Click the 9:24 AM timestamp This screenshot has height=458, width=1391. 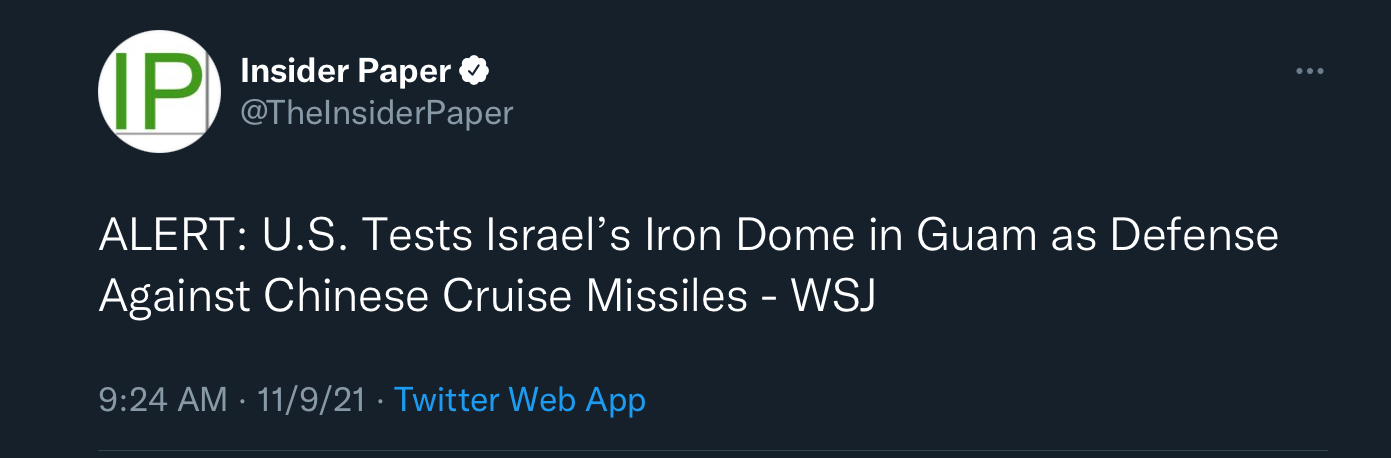click(163, 400)
